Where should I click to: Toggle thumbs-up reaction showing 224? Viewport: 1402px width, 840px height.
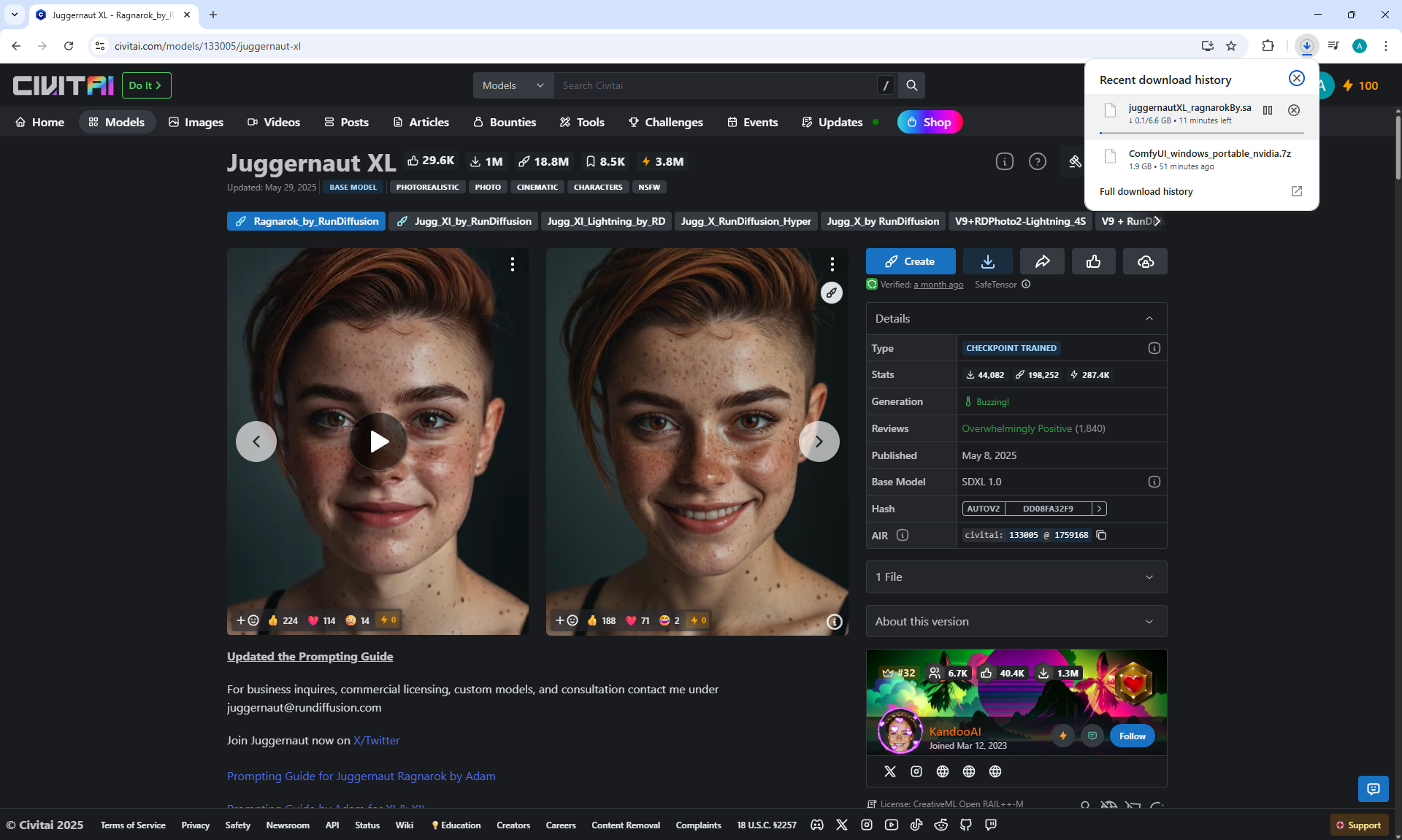coord(283,620)
